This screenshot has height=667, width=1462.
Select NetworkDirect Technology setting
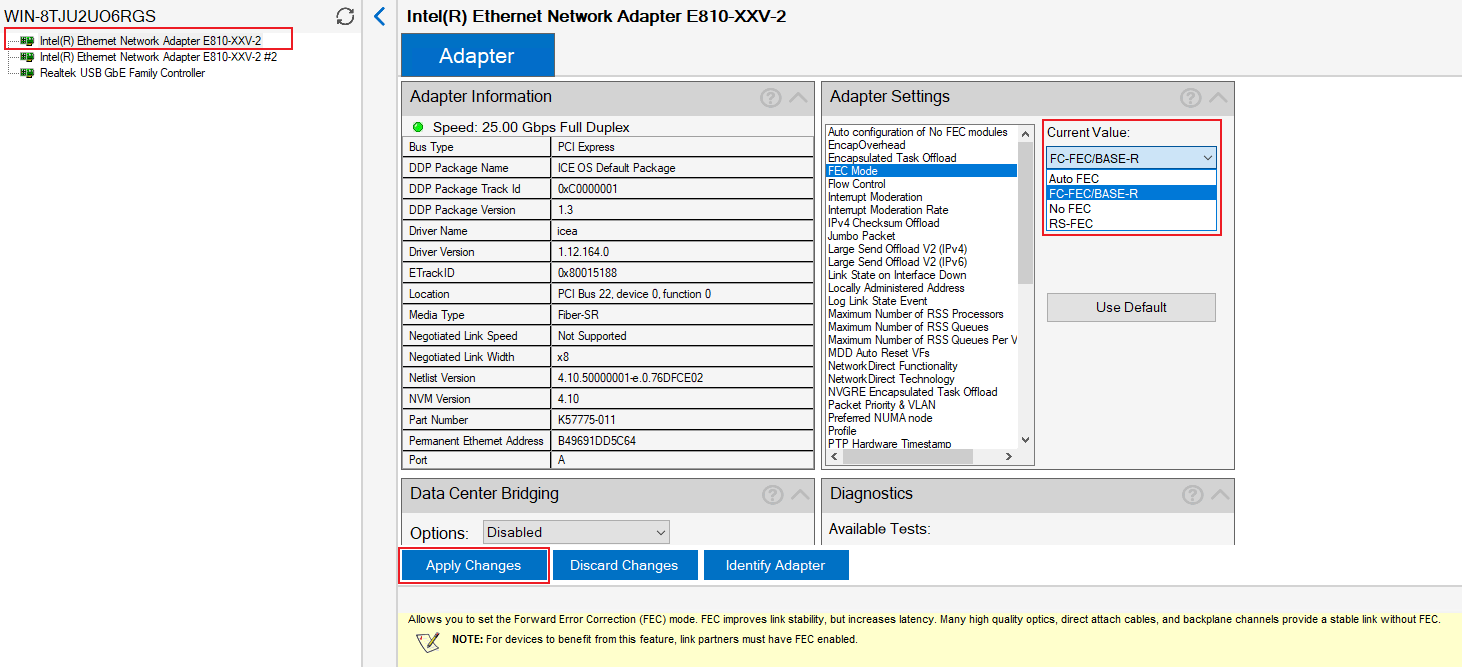click(891, 379)
